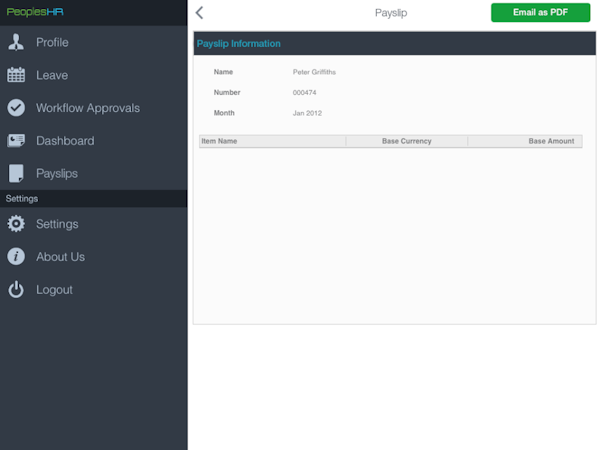This screenshot has width=600, height=450.
Task: Click the Profile person icon
Action: coord(16,42)
